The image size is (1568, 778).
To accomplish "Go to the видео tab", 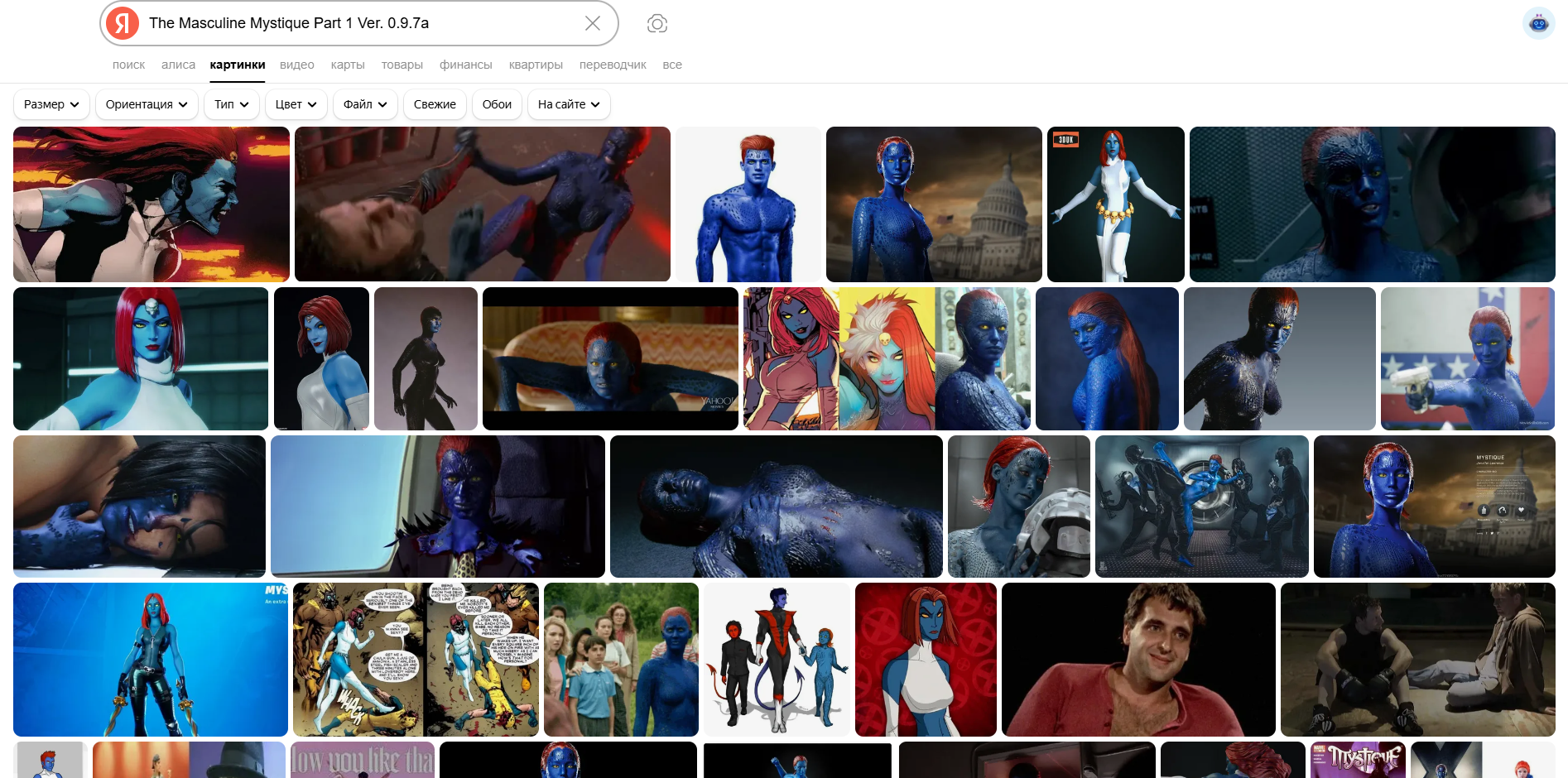I will (297, 65).
